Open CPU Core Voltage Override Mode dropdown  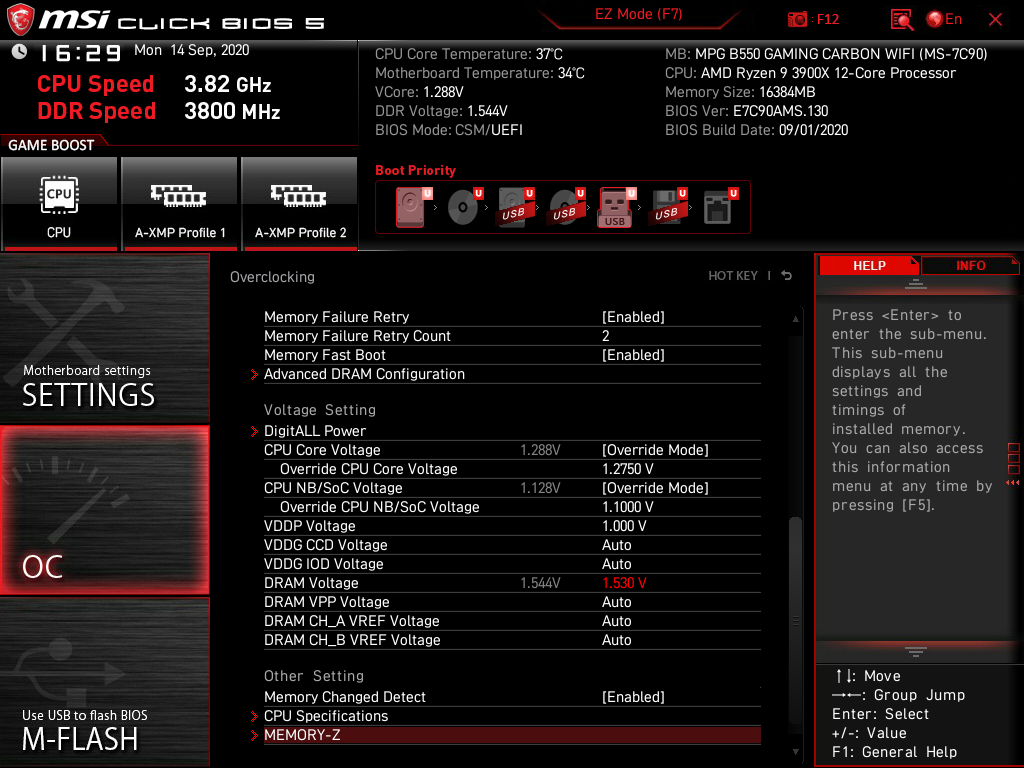click(x=655, y=450)
